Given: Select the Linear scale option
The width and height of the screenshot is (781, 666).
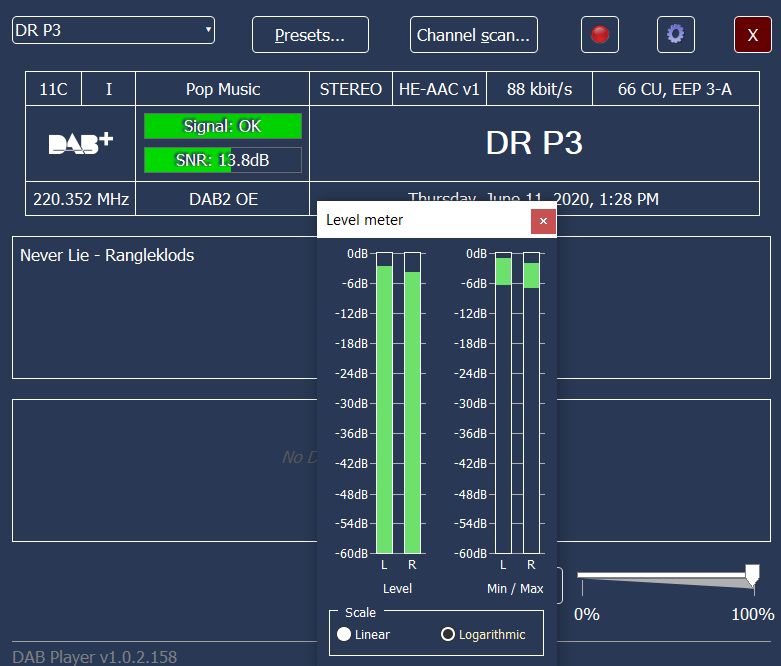Looking at the screenshot, I should click(345, 634).
